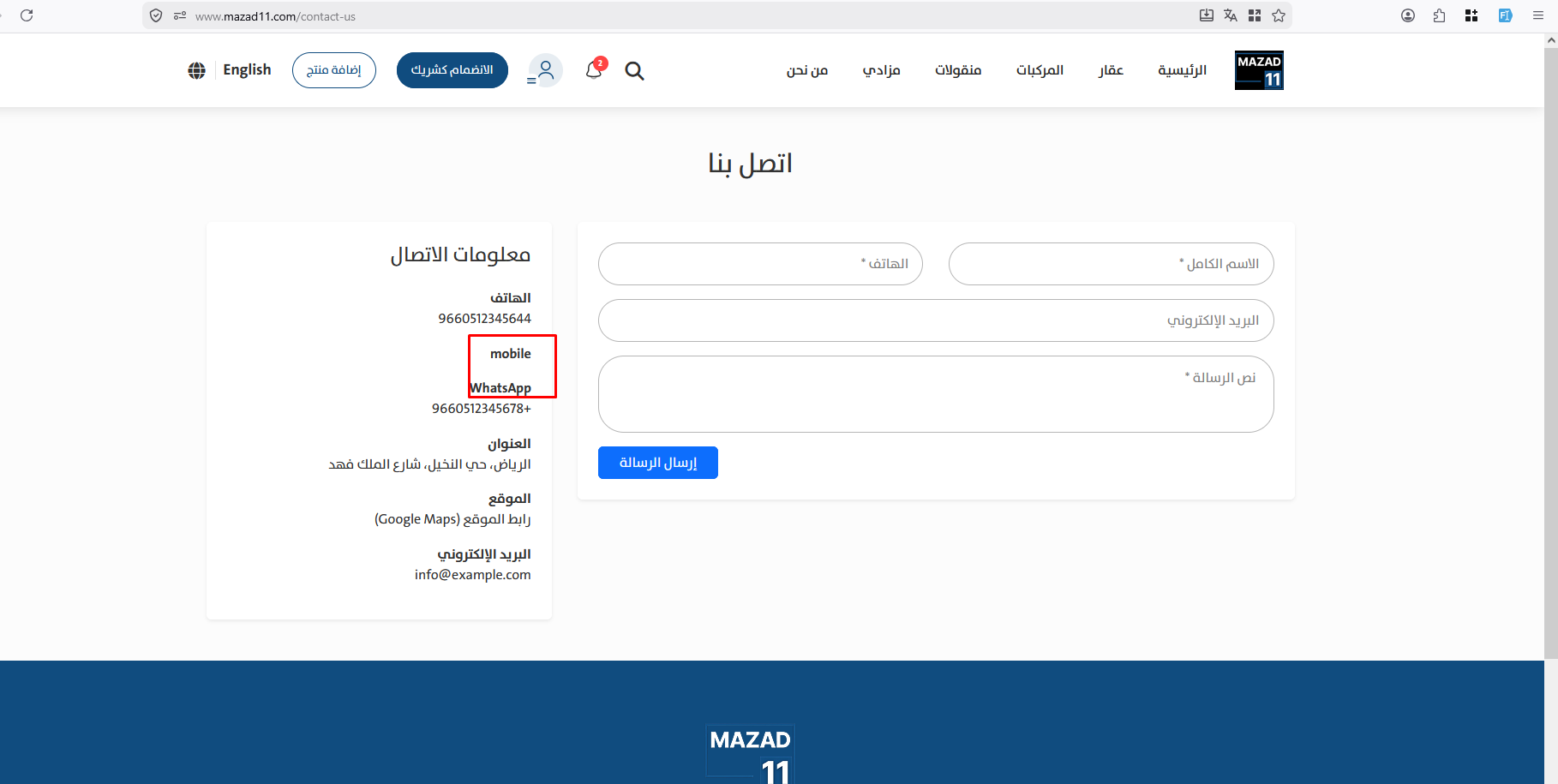Click the الاسم الكامل input field

(1112, 264)
